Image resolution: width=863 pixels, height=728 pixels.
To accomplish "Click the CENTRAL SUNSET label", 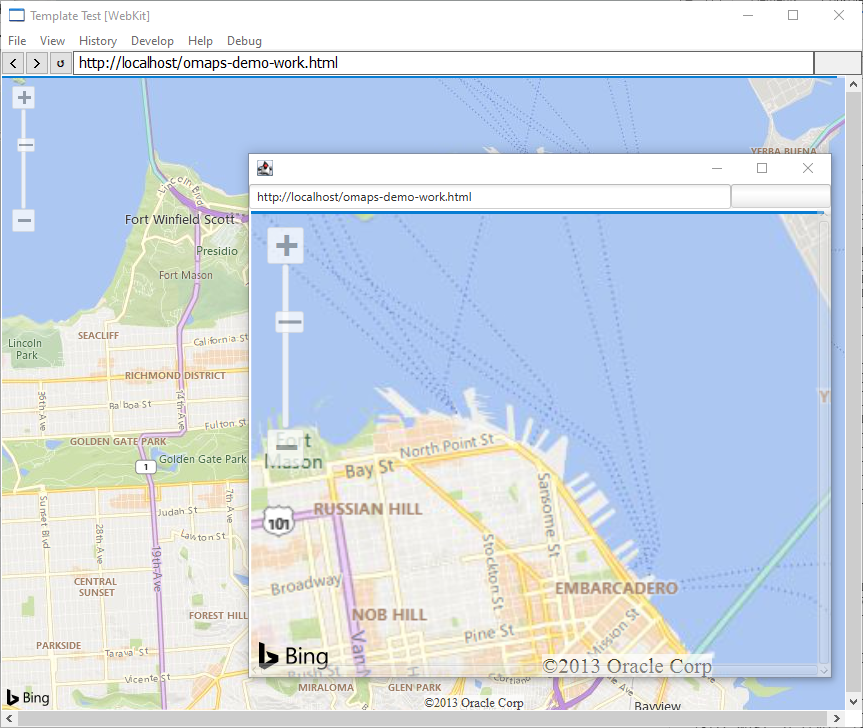I will (96, 587).
